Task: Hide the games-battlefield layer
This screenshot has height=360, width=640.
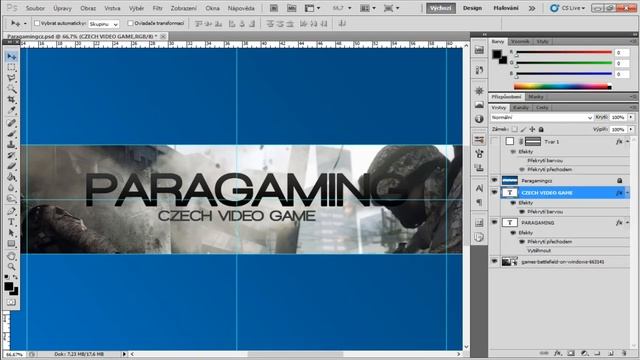Action: [495, 261]
